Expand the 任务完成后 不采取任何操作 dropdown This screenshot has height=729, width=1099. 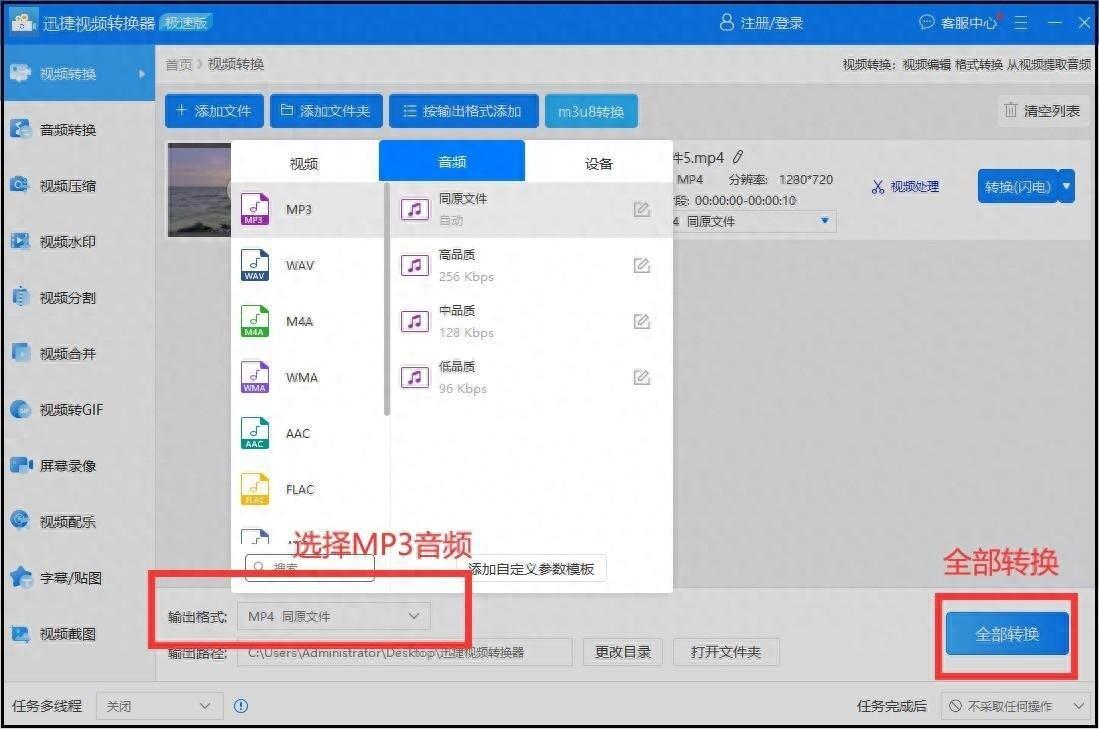pyautogui.click(x=1016, y=706)
